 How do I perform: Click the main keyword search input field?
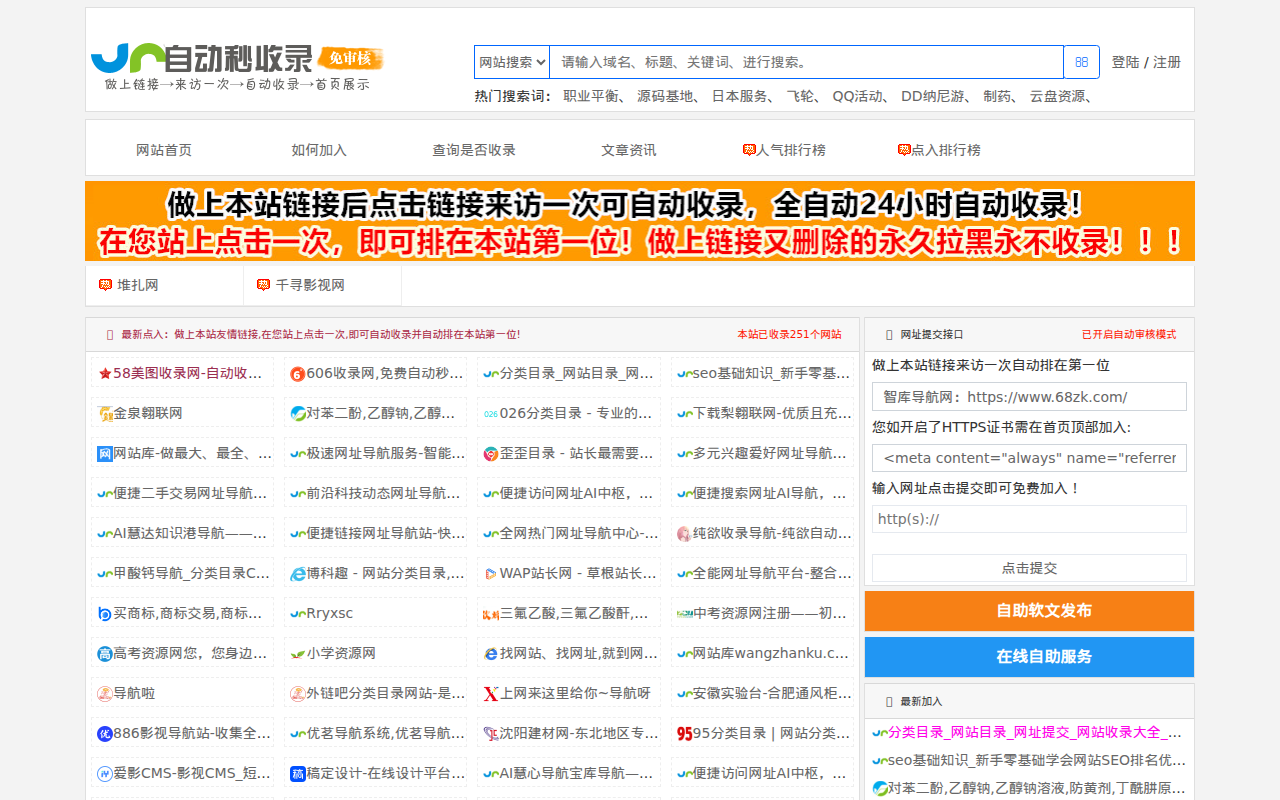click(x=806, y=62)
